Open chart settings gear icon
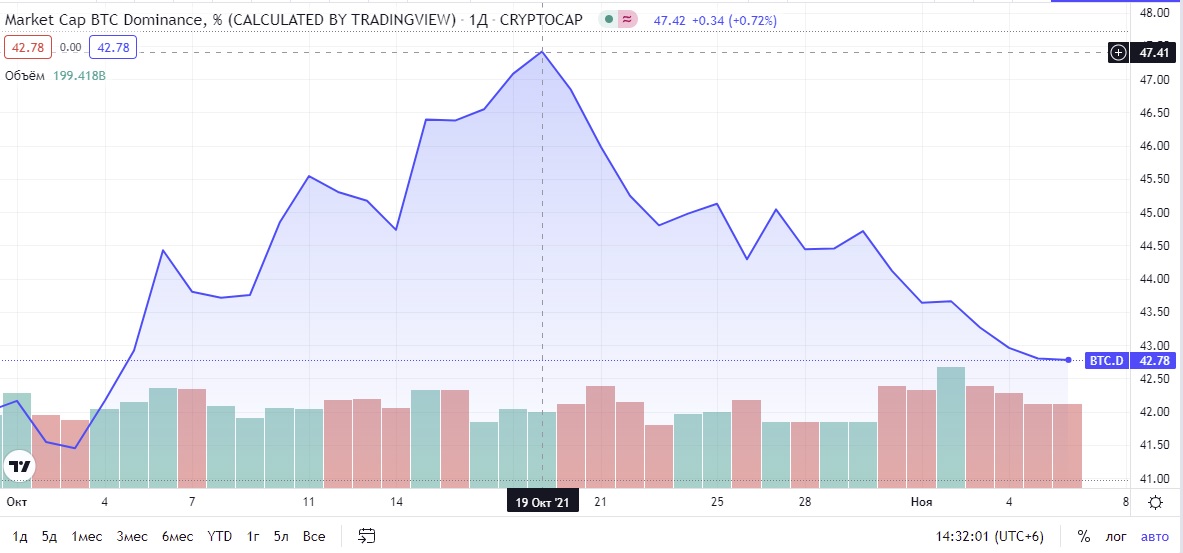The image size is (1183, 553). tap(1155, 502)
